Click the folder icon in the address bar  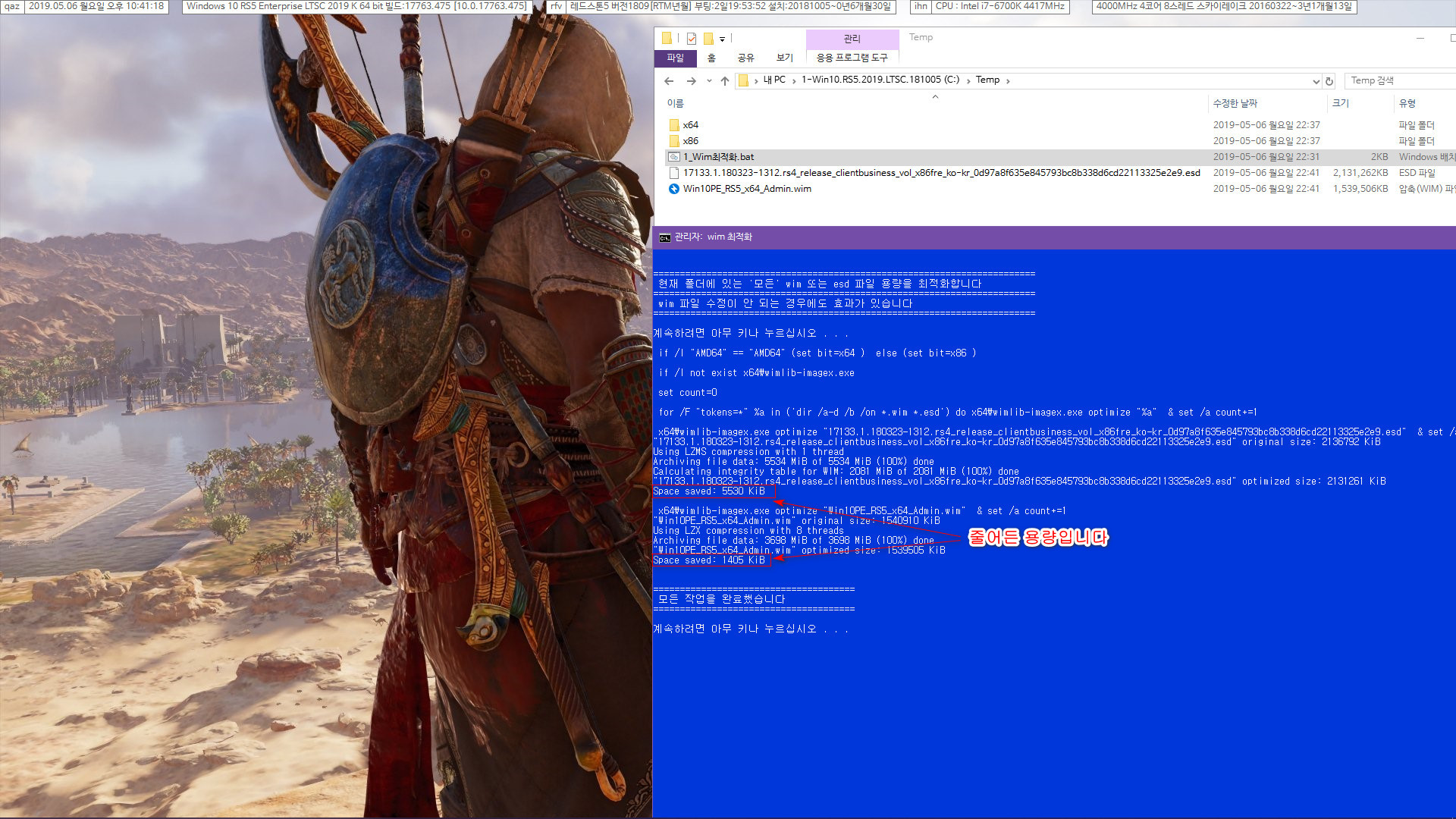(x=744, y=80)
